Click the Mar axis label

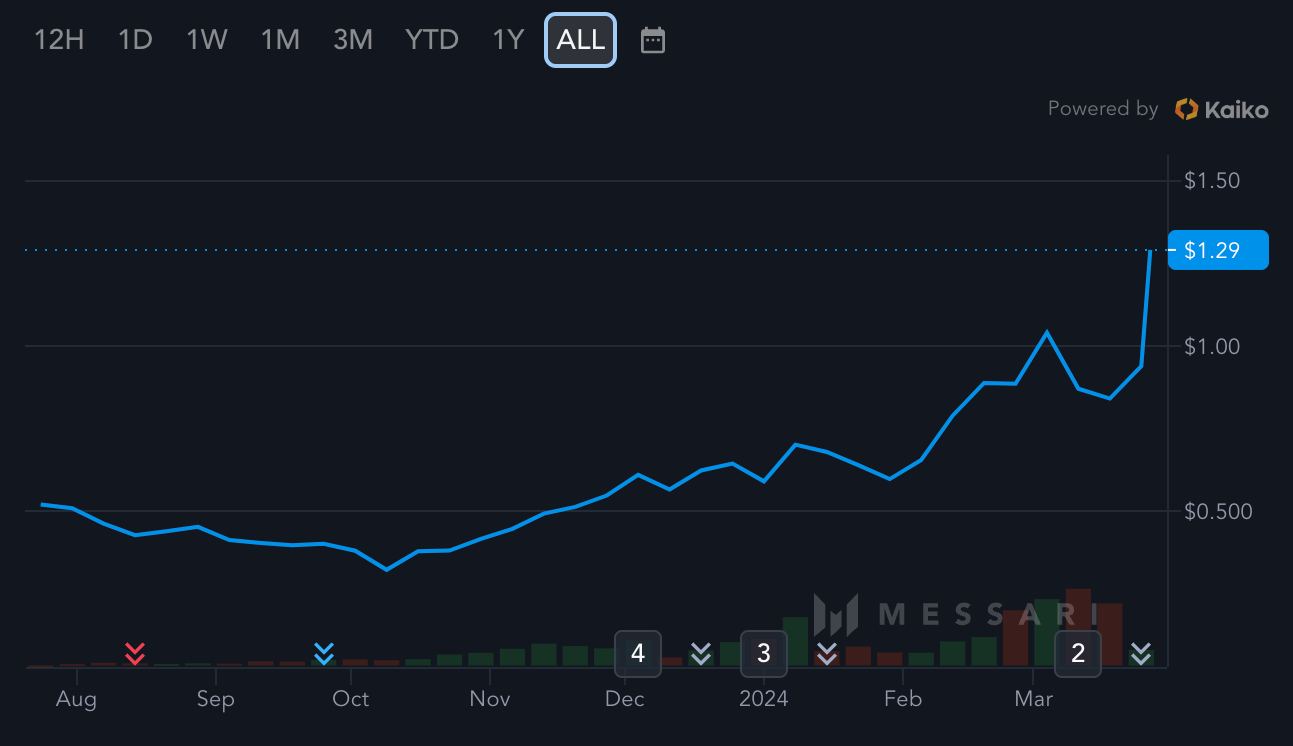coord(1033,698)
